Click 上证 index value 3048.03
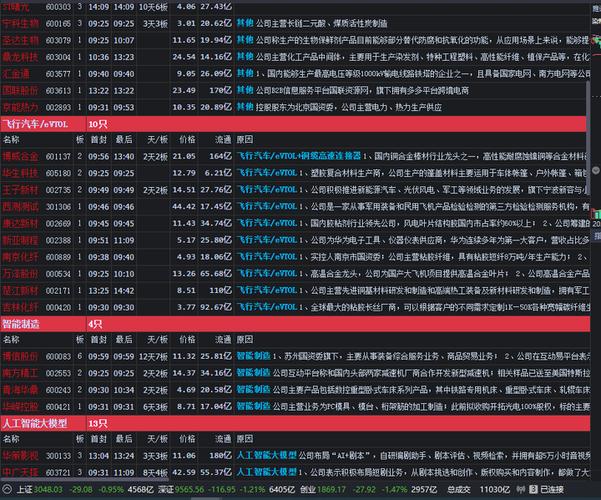The width and height of the screenshot is (601, 500). [48, 489]
